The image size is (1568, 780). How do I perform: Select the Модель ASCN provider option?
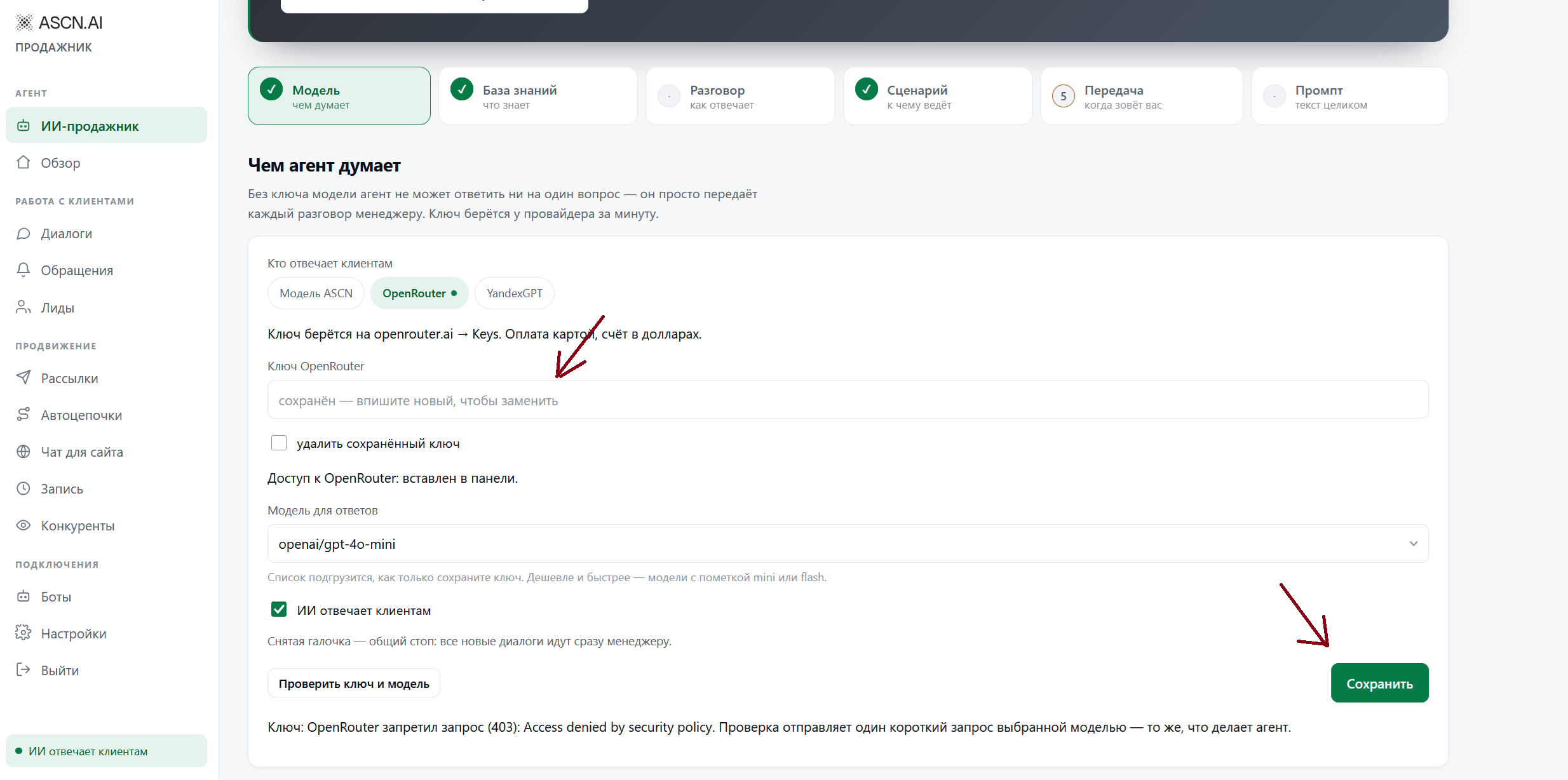[316, 293]
